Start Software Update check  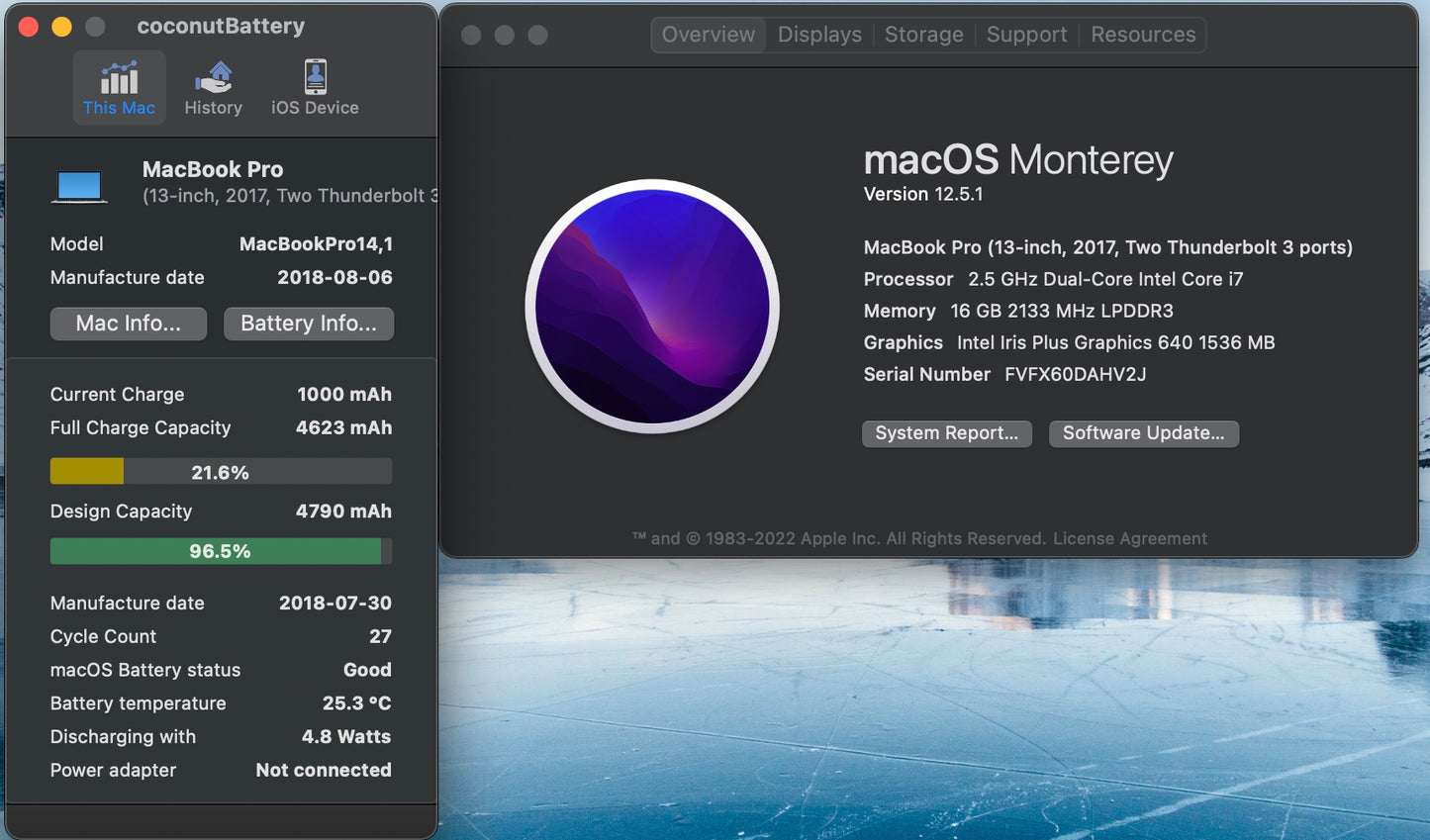(x=1143, y=433)
